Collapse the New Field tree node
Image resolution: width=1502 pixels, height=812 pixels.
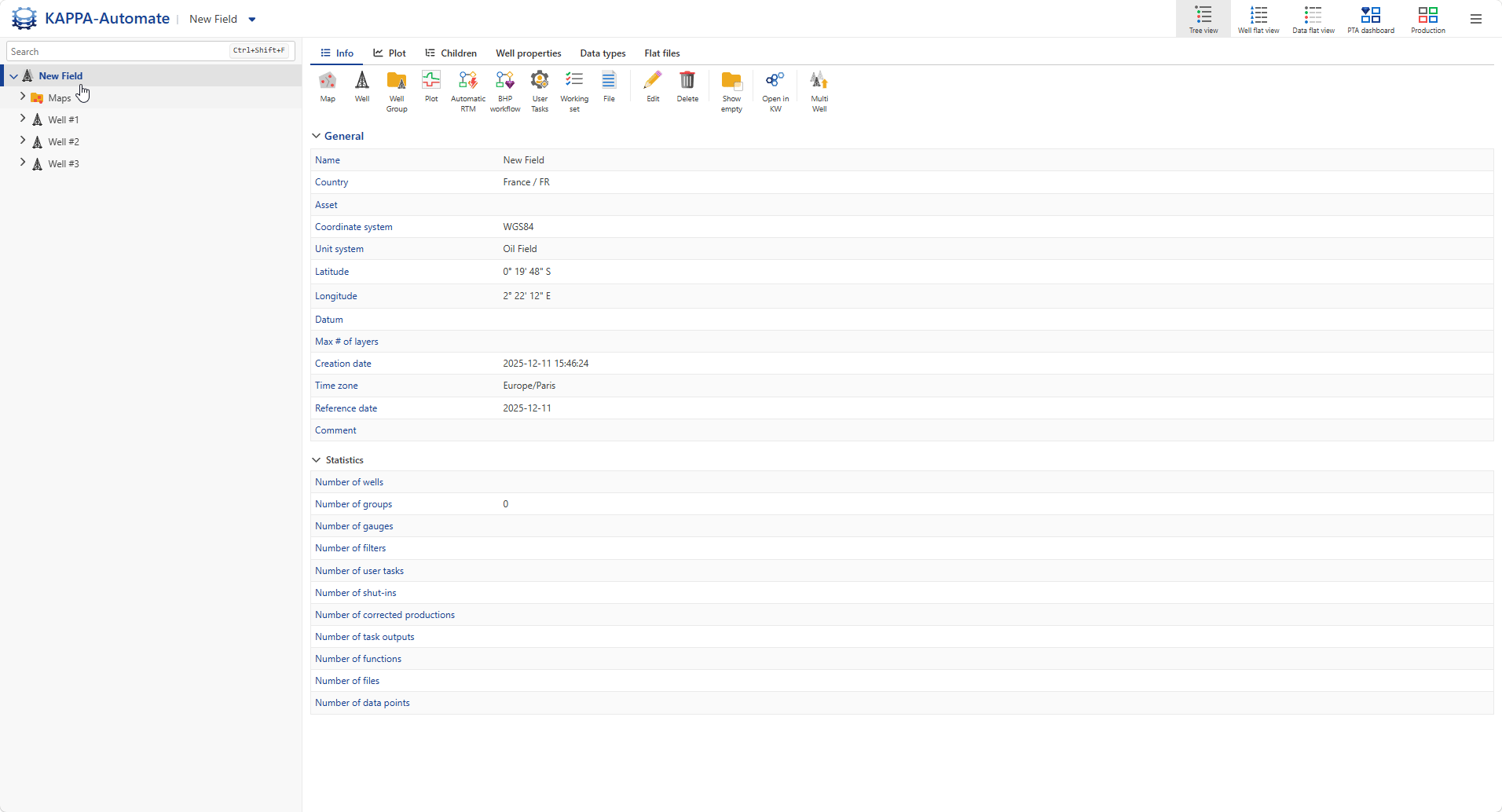(13, 76)
